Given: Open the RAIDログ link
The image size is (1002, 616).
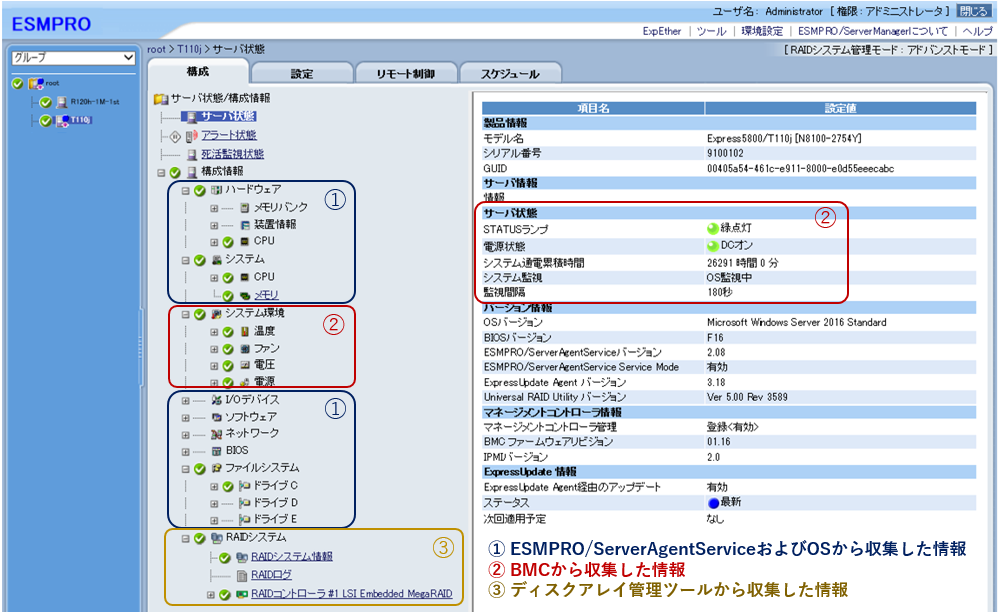Looking at the screenshot, I should click(x=271, y=575).
